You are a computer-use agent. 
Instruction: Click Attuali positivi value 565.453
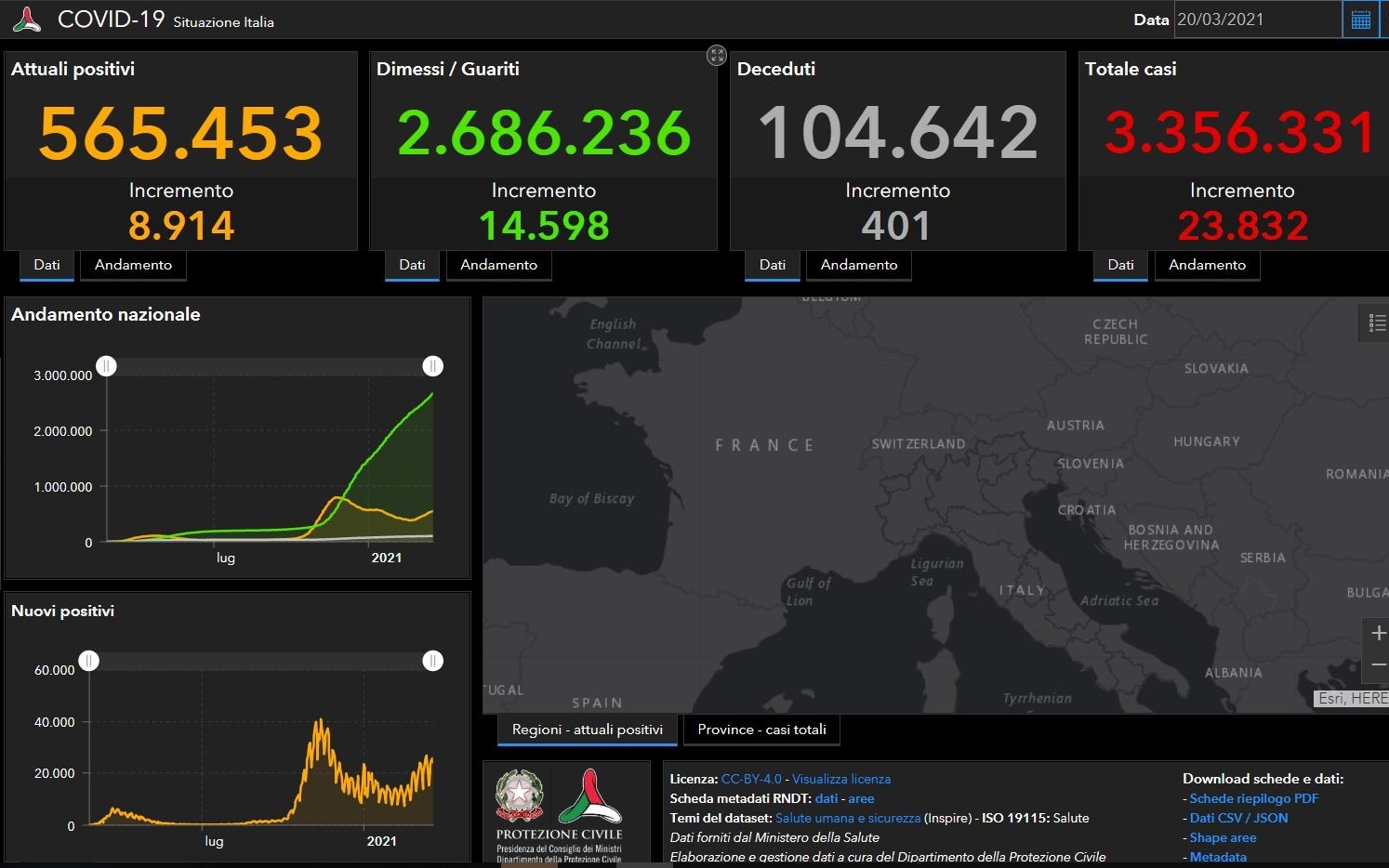coord(180,133)
